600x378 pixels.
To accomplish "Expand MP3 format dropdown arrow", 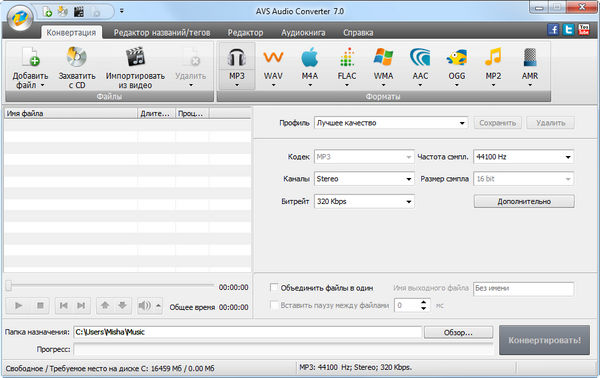I will point(236,85).
